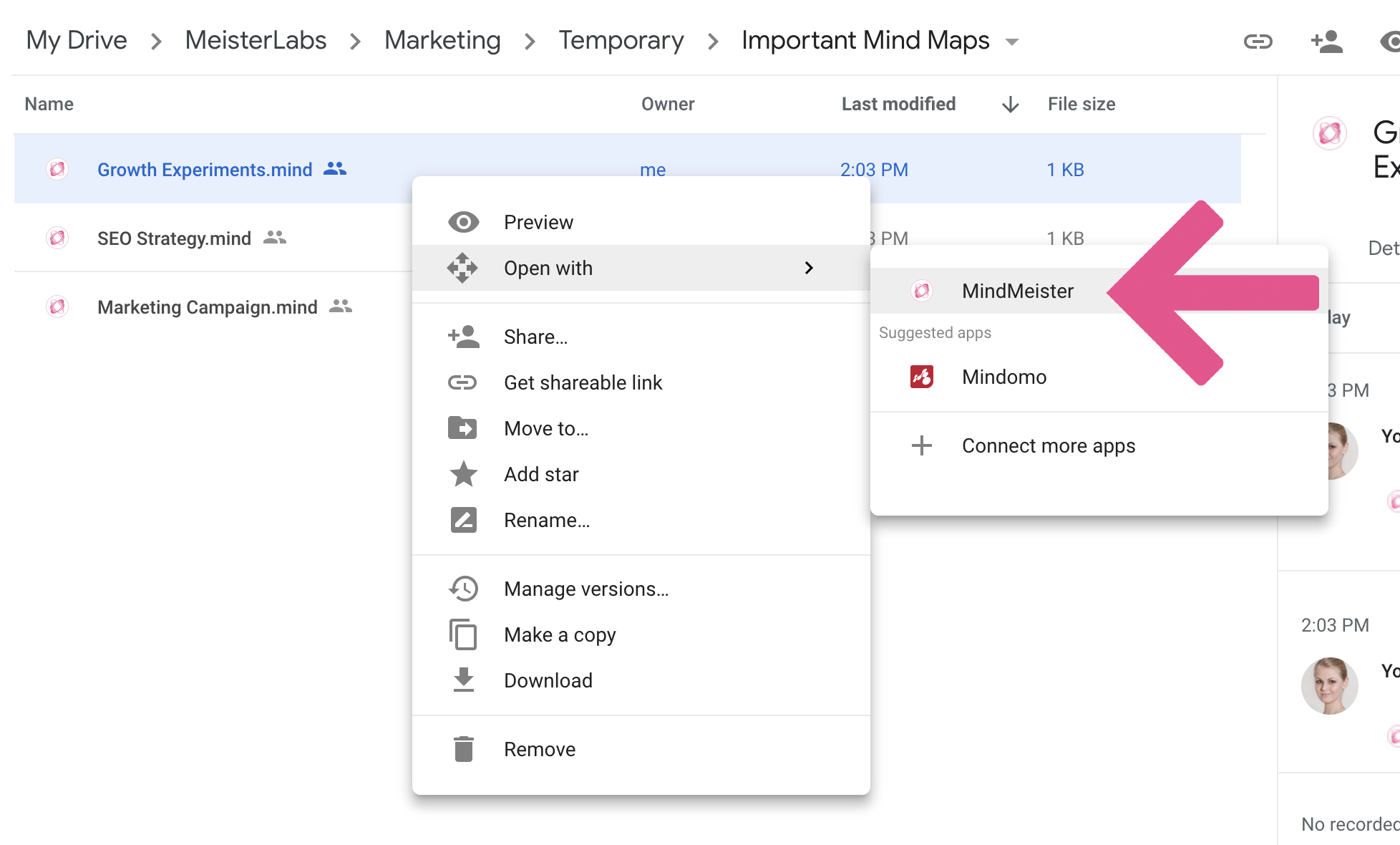
Task: Click shared people icon next to SEO Strategy.mind
Action: 275,237
